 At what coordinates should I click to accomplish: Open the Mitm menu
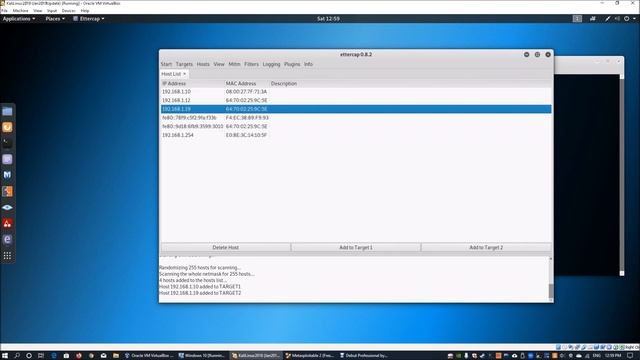[234, 64]
